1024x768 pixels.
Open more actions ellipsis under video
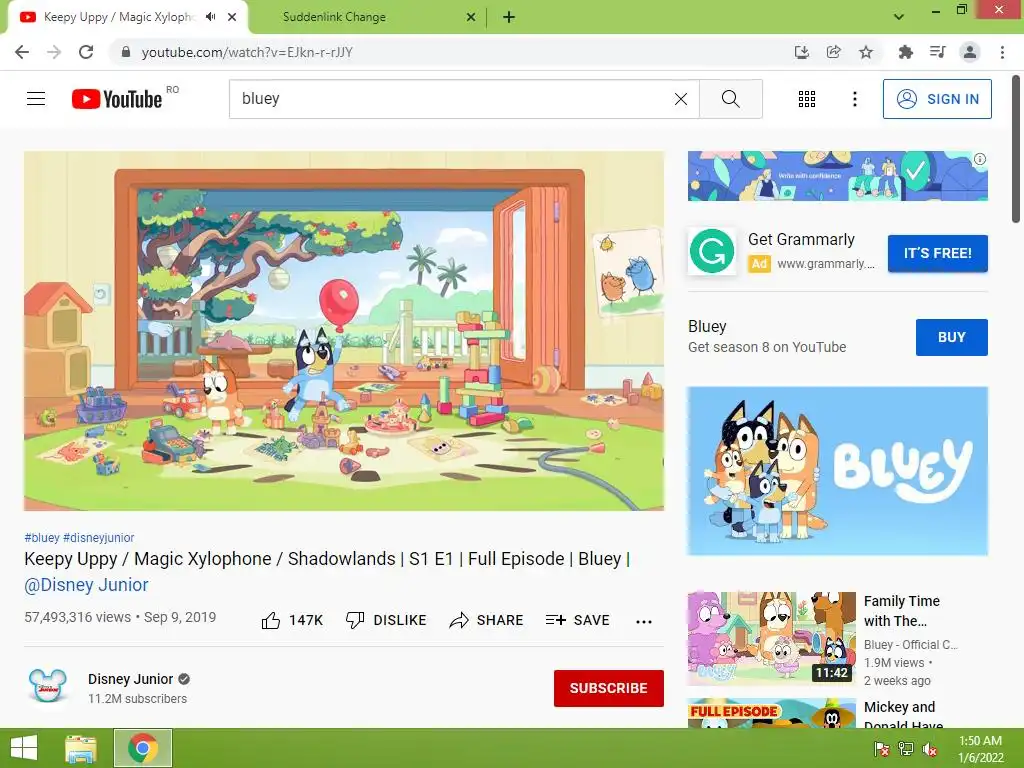643,621
